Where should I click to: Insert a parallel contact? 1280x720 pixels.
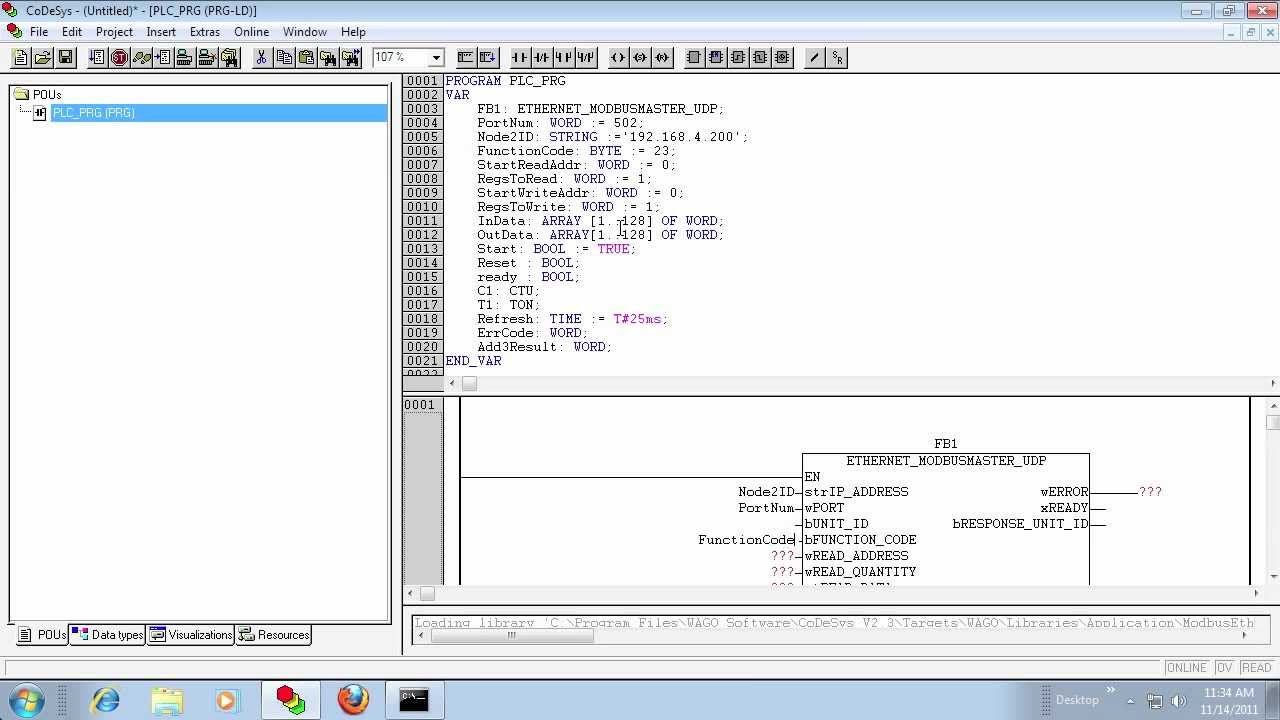point(564,58)
